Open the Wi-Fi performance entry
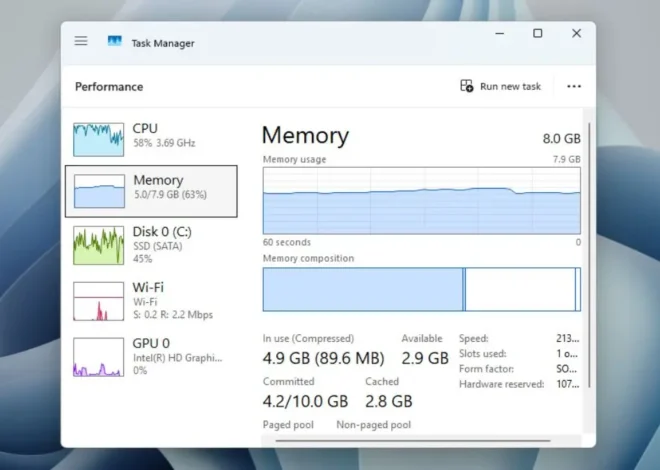This screenshot has width=660, height=470. point(152,301)
